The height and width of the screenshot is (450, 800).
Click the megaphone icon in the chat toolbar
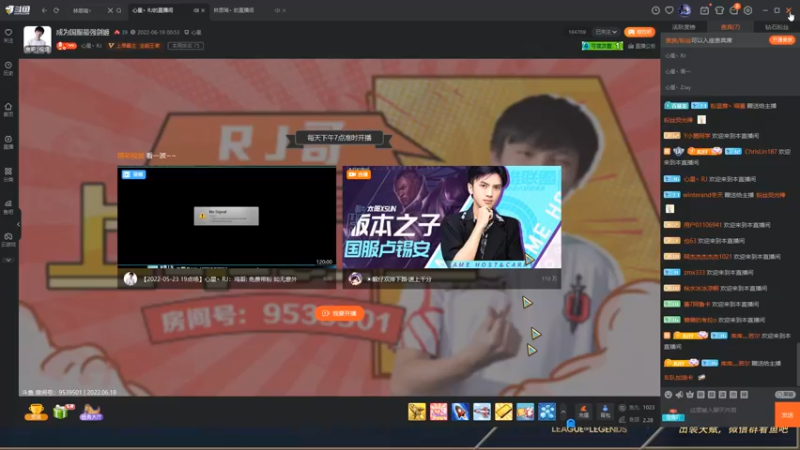(679, 394)
